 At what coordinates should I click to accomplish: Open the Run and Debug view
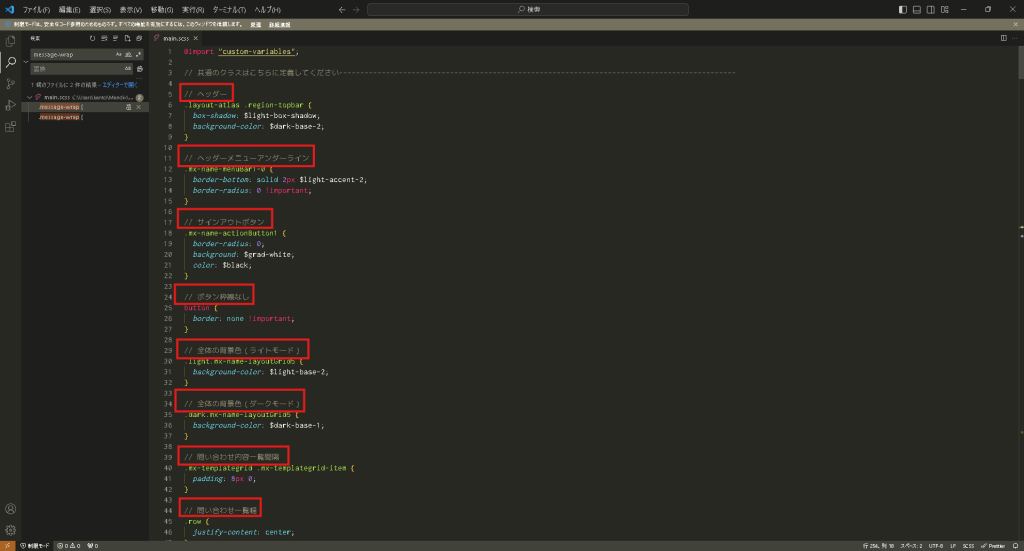11,105
